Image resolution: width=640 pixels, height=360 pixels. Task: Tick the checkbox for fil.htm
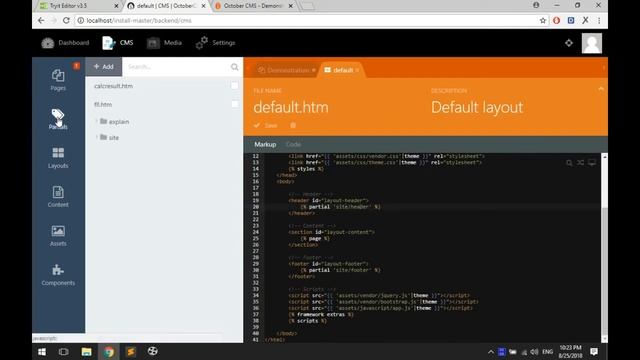[x=234, y=104]
